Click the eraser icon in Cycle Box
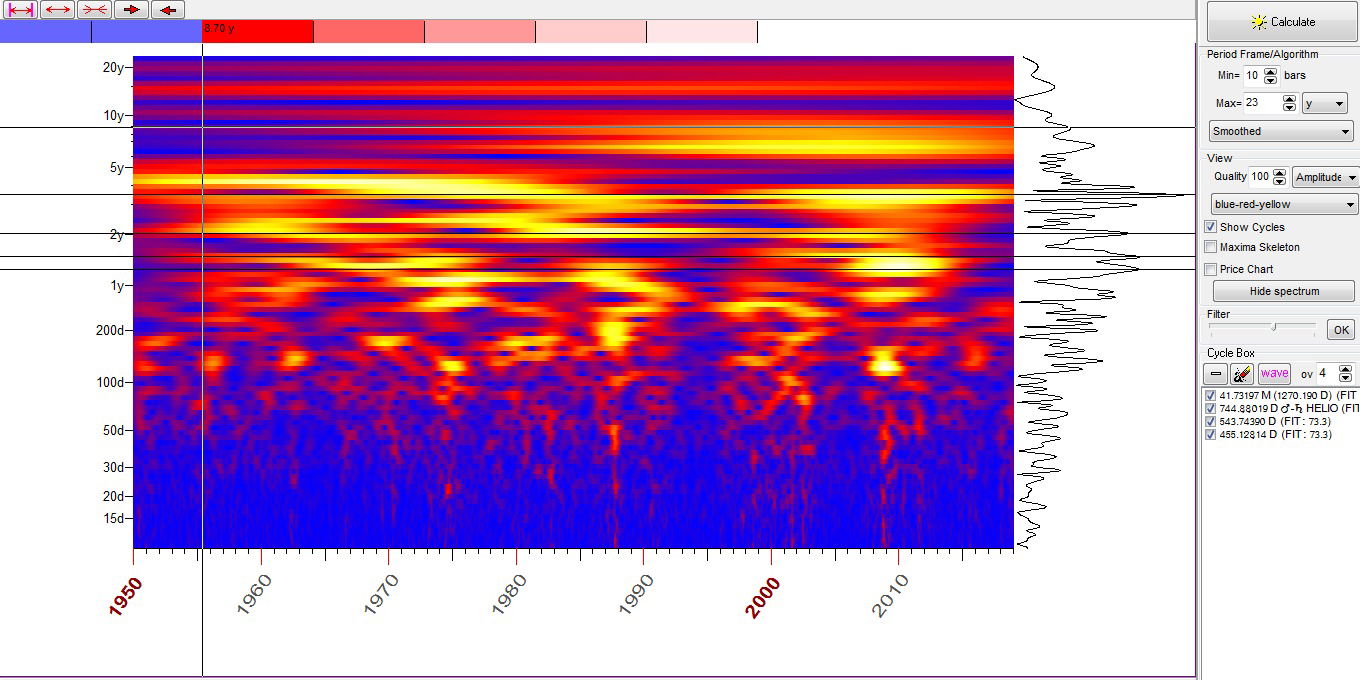This screenshot has height=680, width=1360. click(x=1242, y=374)
